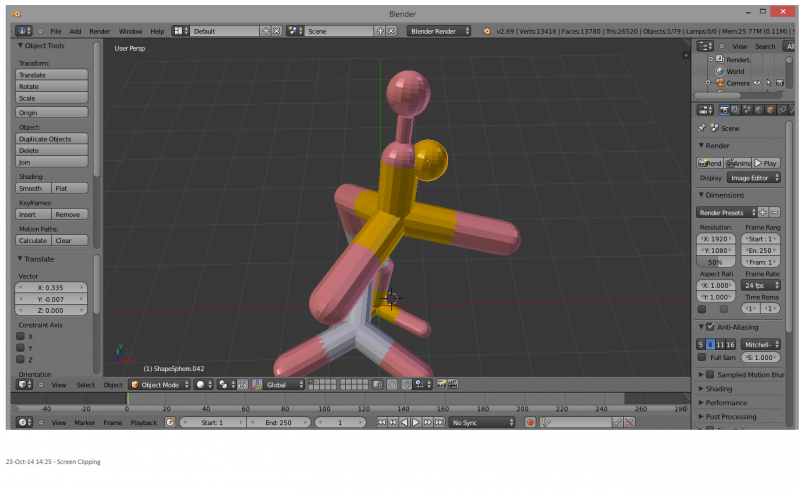Enable the X constraint axis checkbox
Image resolution: width=800 pixels, height=492 pixels.
click(x=22, y=336)
